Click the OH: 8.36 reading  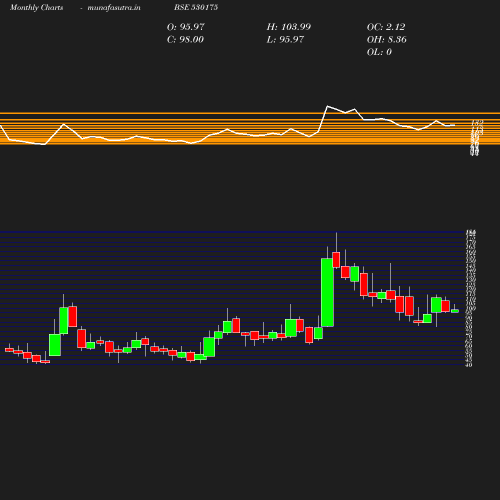coord(387,40)
